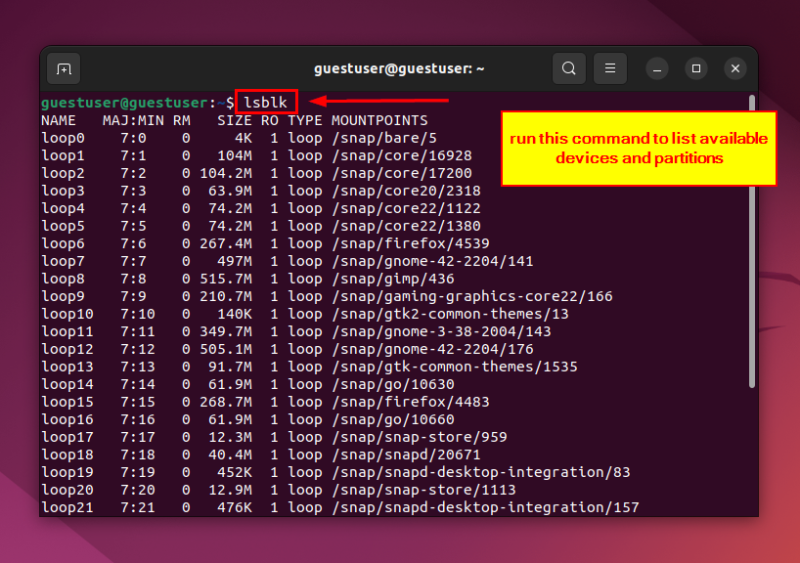Click the yellow annotation note box

[638, 148]
